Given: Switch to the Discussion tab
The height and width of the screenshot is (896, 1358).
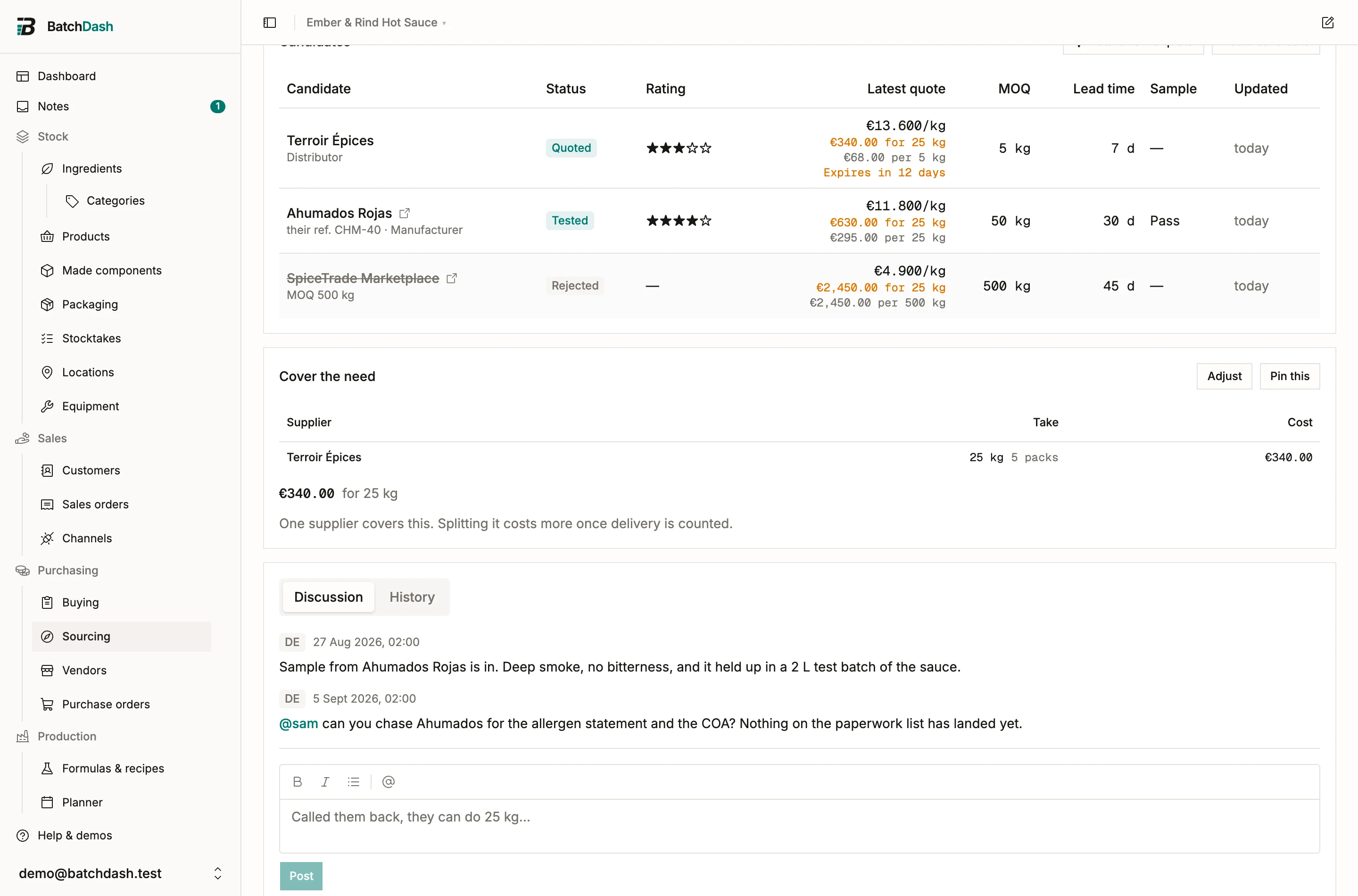Looking at the screenshot, I should click(329, 597).
